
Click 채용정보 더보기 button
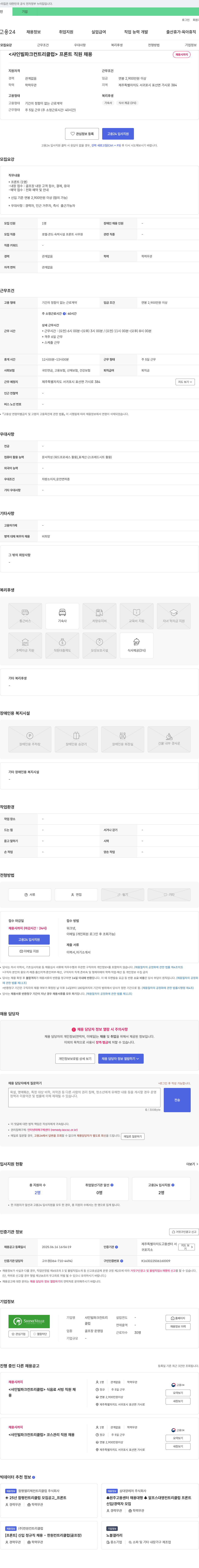(178, 1326)
